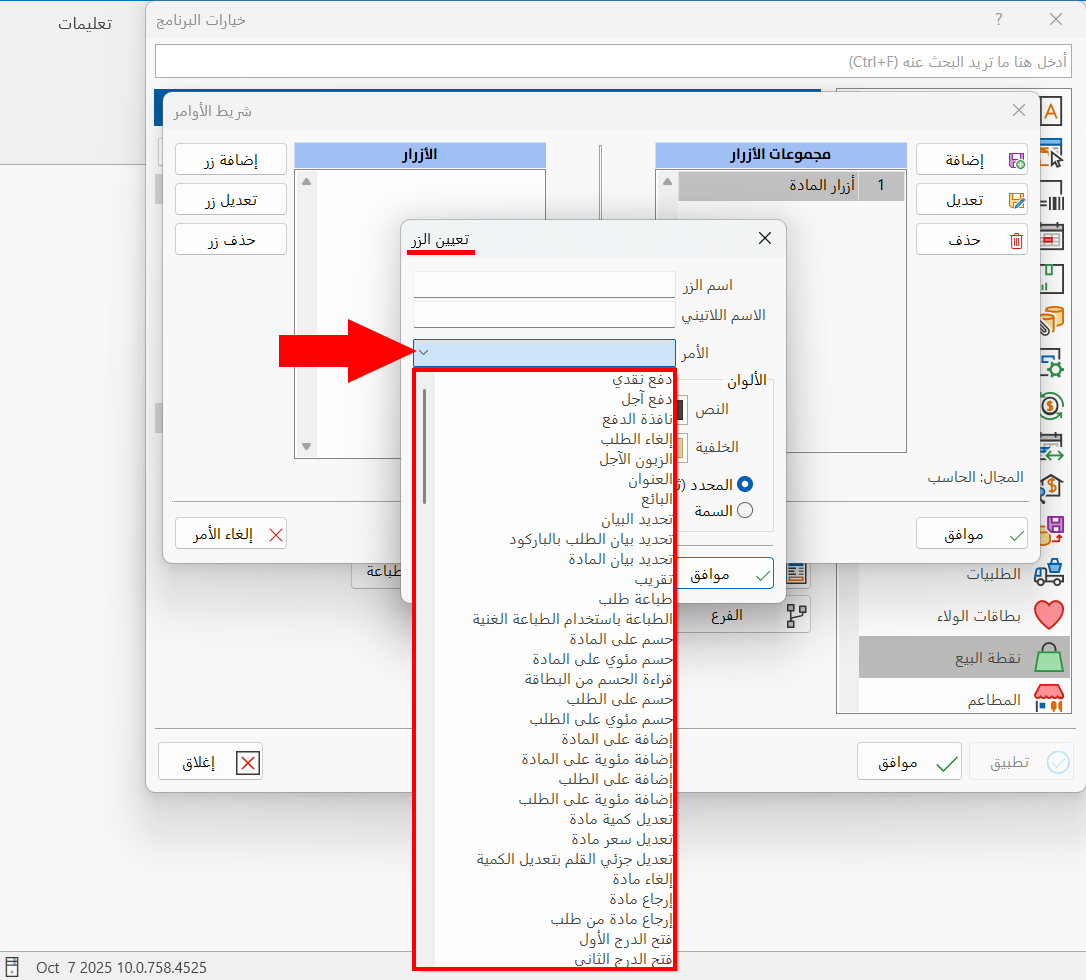Image resolution: width=1086 pixels, height=980 pixels.
Task: Select the المحدد radio button
Action: click(x=745, y=484)
